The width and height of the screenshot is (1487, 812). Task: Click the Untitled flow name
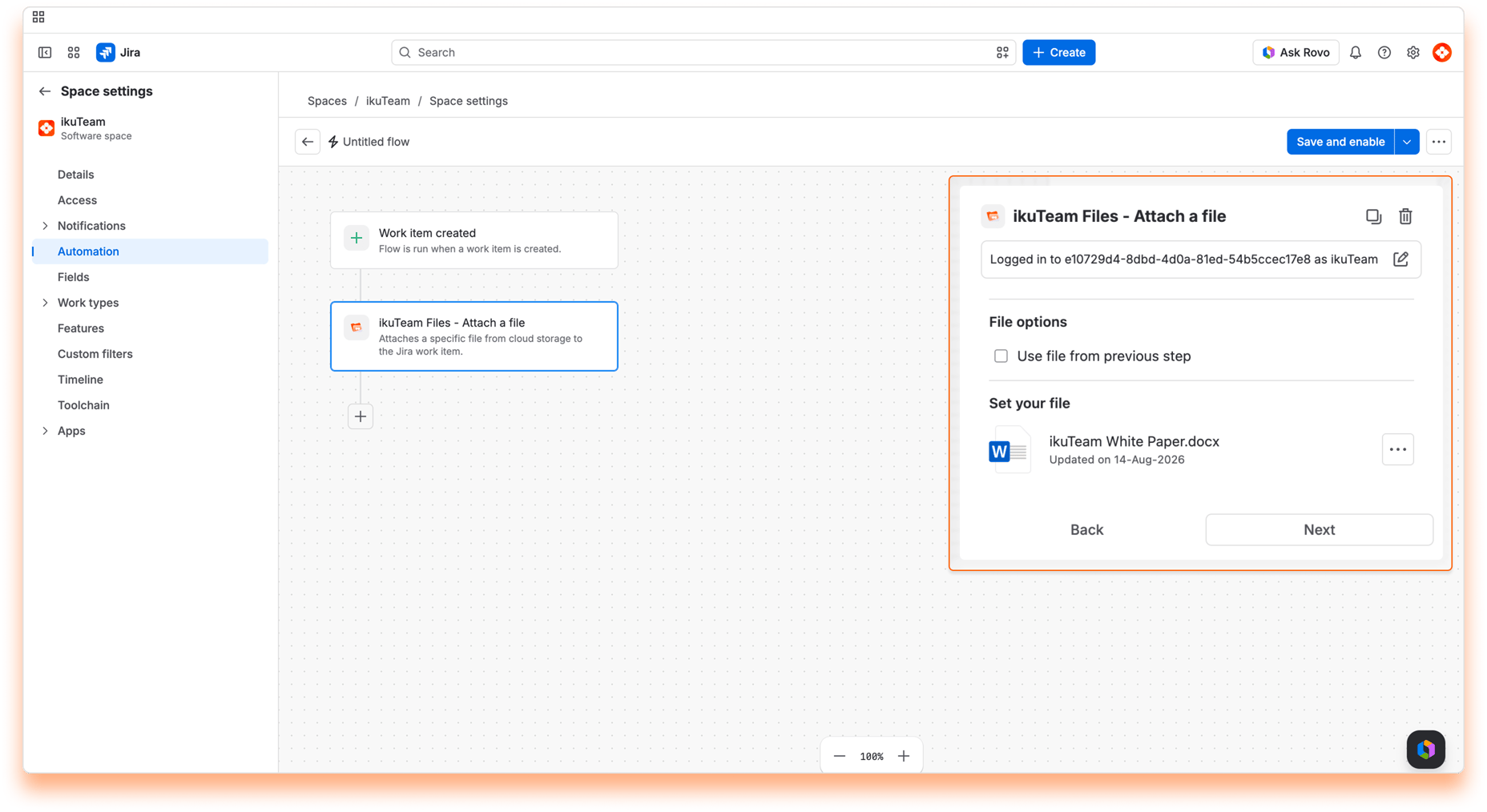376,142
